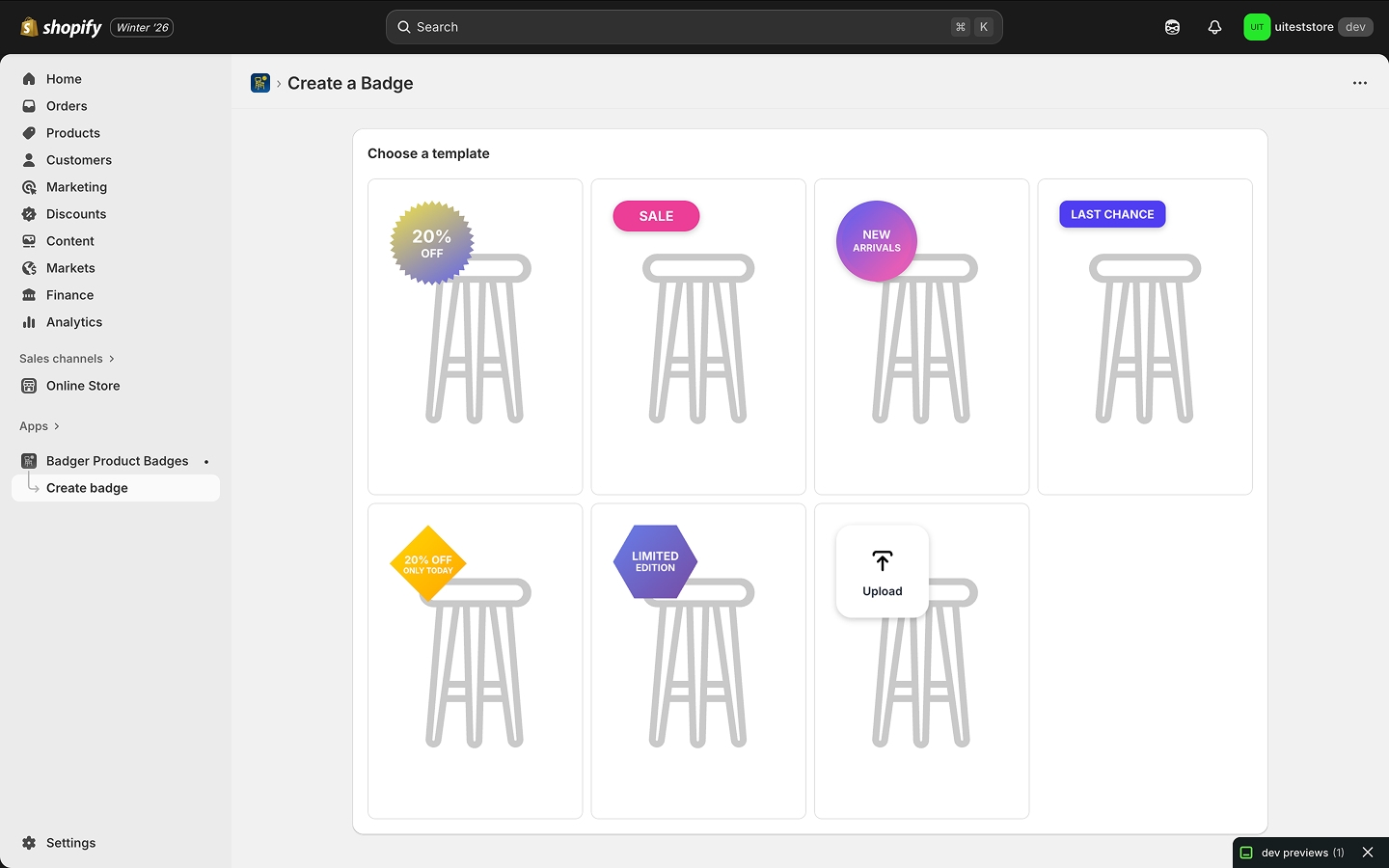Open the more actions three-dot menu
This screenshot has height=868, width=1389.
pyautogui.click(x=1360, y=83)
